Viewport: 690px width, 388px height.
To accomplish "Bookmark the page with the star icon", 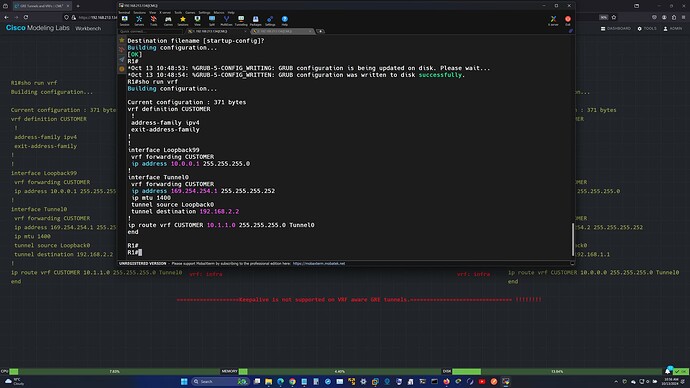I will pyautogui.click(x=614, y=17).
